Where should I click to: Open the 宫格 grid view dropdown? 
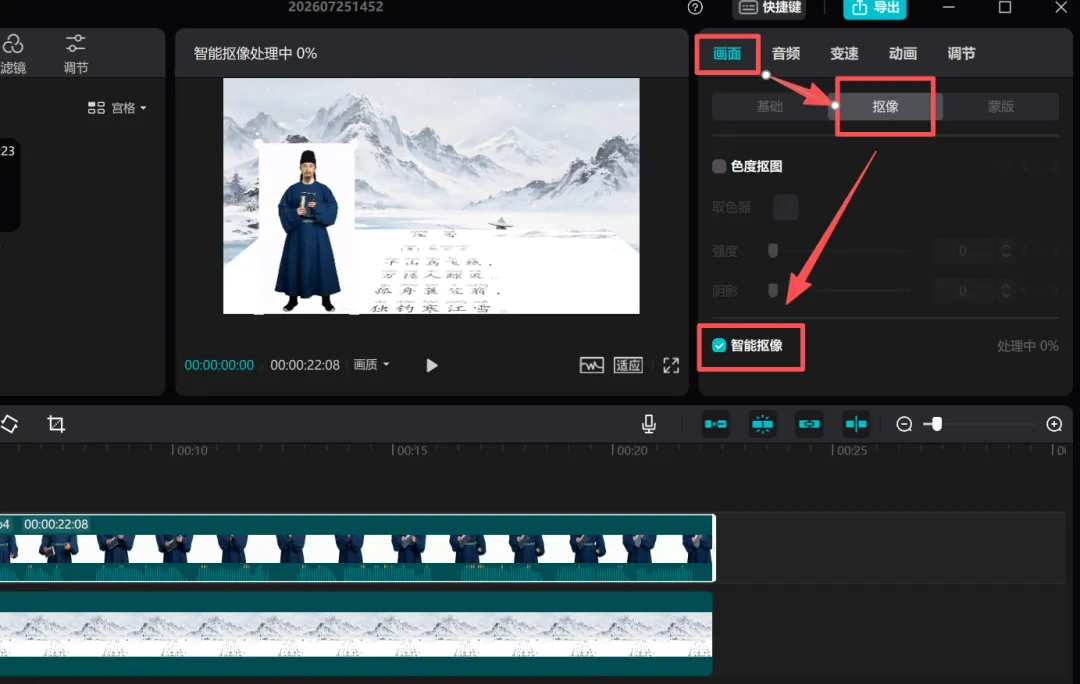tap(117, 108)
